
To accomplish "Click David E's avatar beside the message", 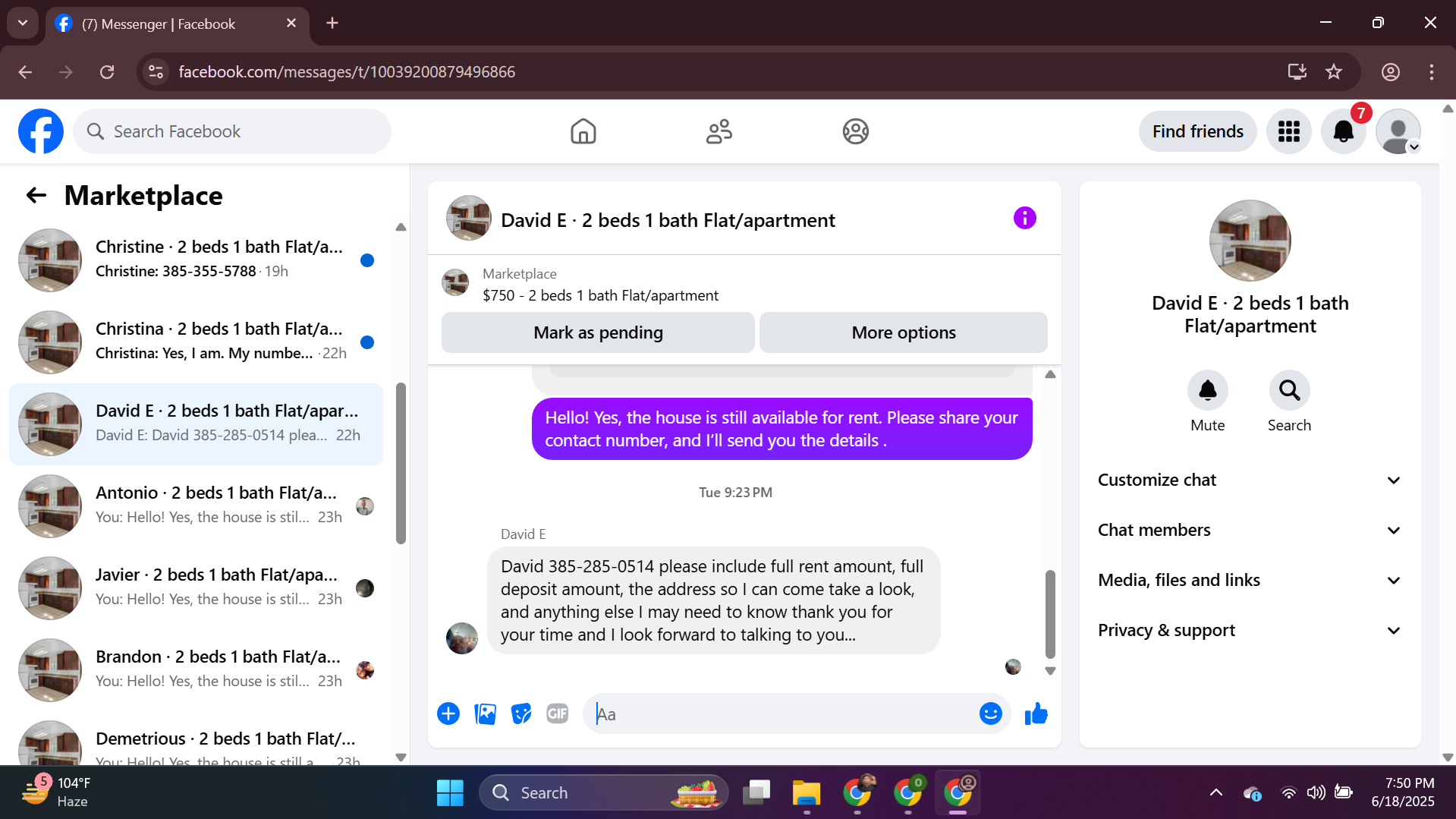I will click(x=461, y=638).
